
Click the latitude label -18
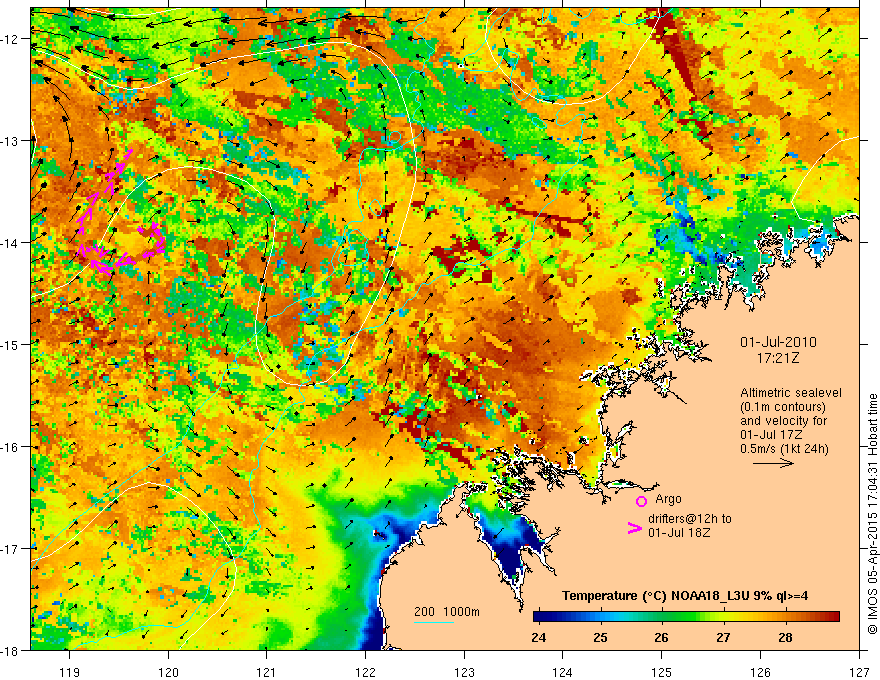(x=11, y=650)
